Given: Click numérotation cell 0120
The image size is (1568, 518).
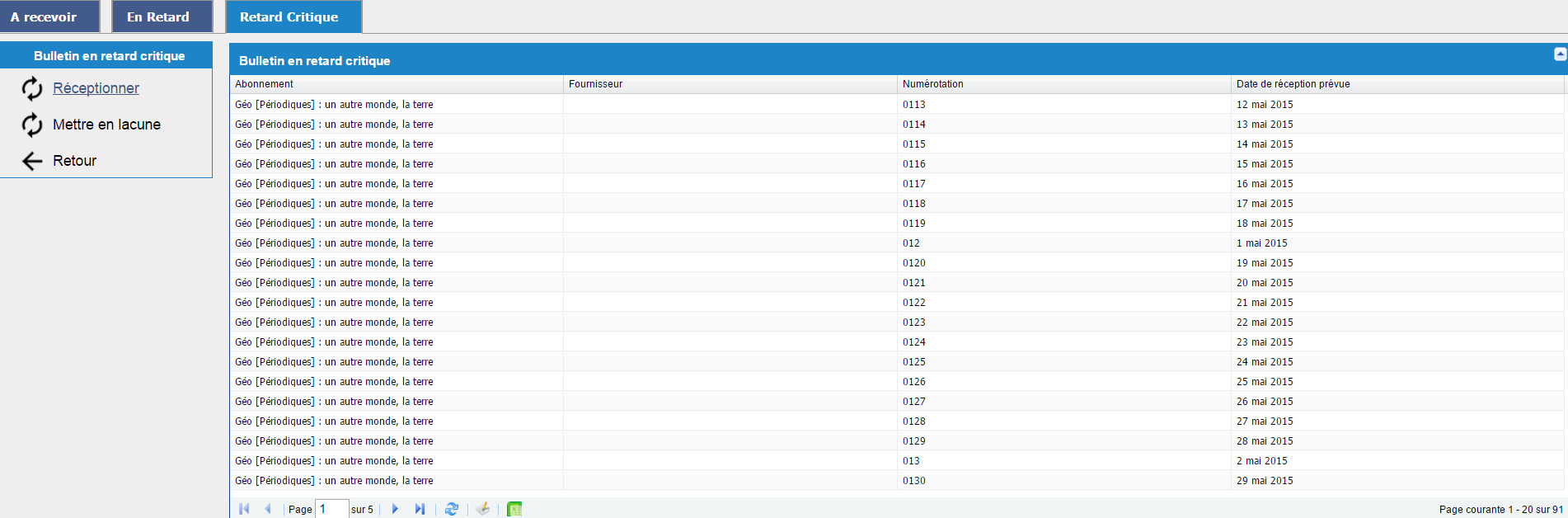Looking at the screenshot, I should pos(1064,263).
